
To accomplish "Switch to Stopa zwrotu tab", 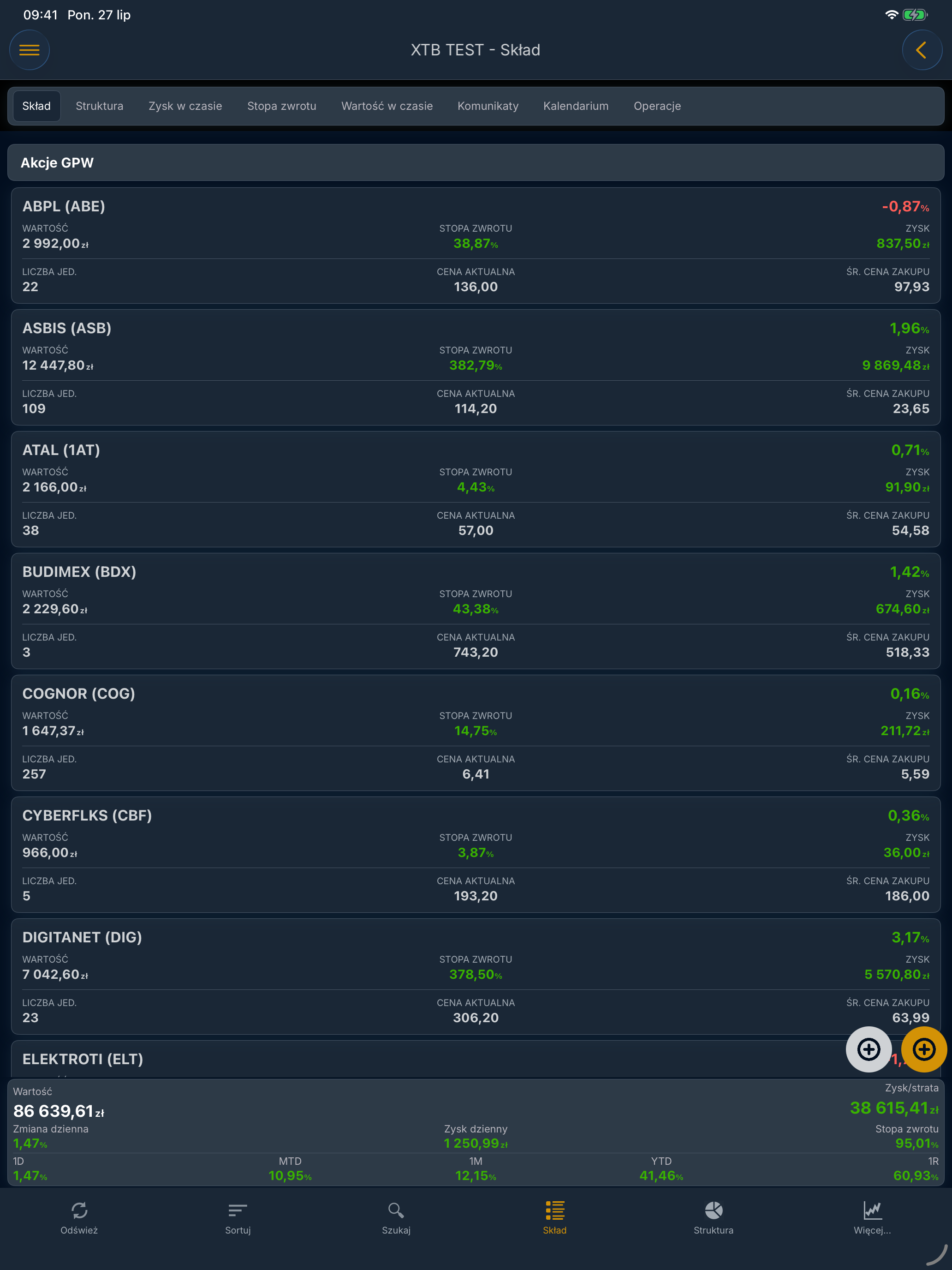I will 282,106.
